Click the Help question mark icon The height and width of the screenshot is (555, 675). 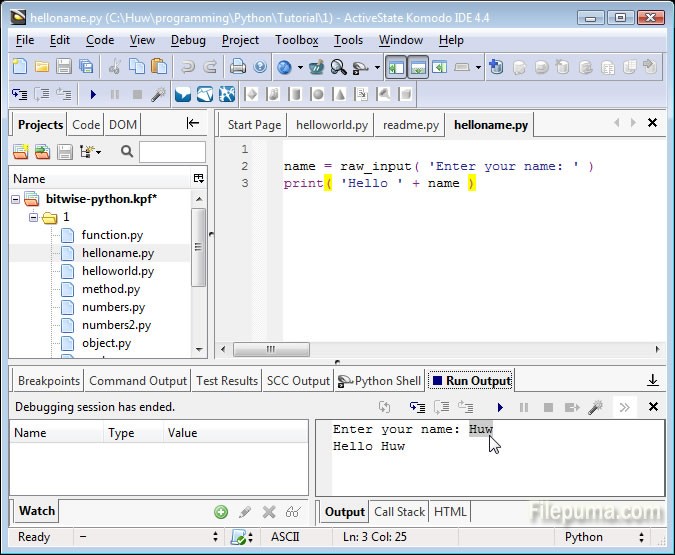tap(260, 67)
